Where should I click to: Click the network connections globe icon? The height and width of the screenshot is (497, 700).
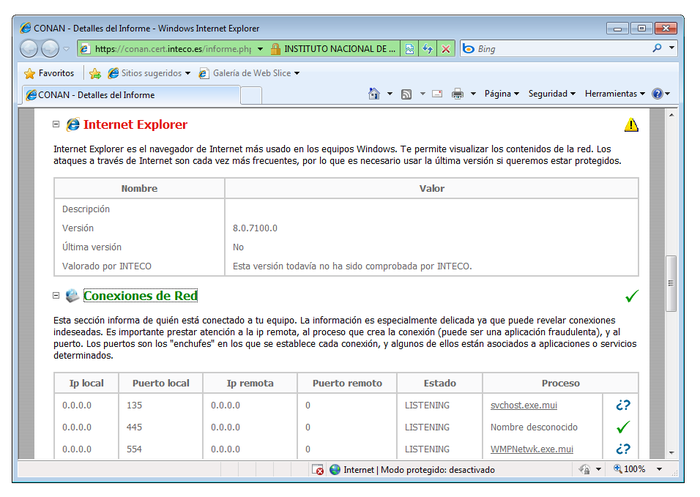coord(72,296)
